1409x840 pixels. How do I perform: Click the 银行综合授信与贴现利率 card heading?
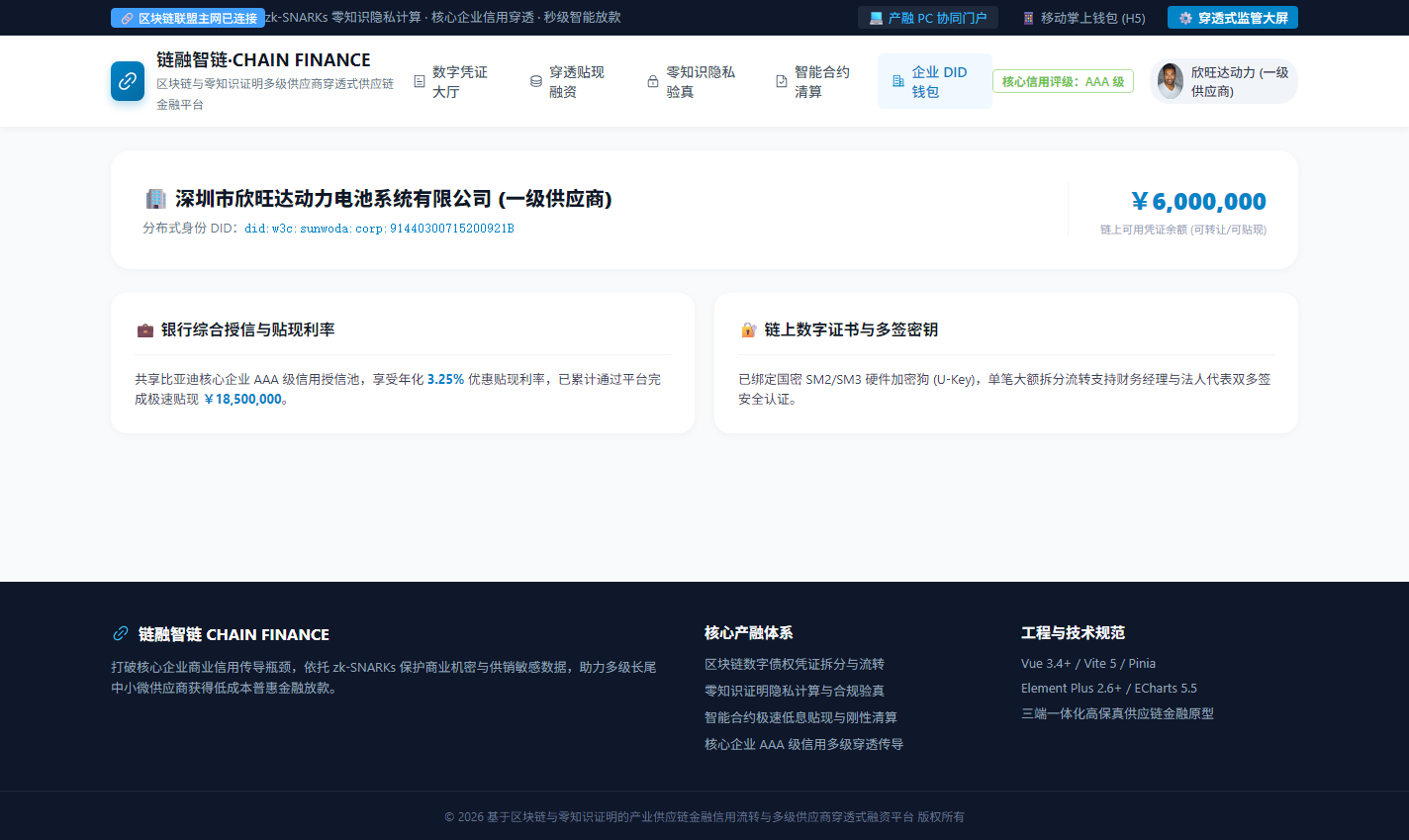pos(247,329)
